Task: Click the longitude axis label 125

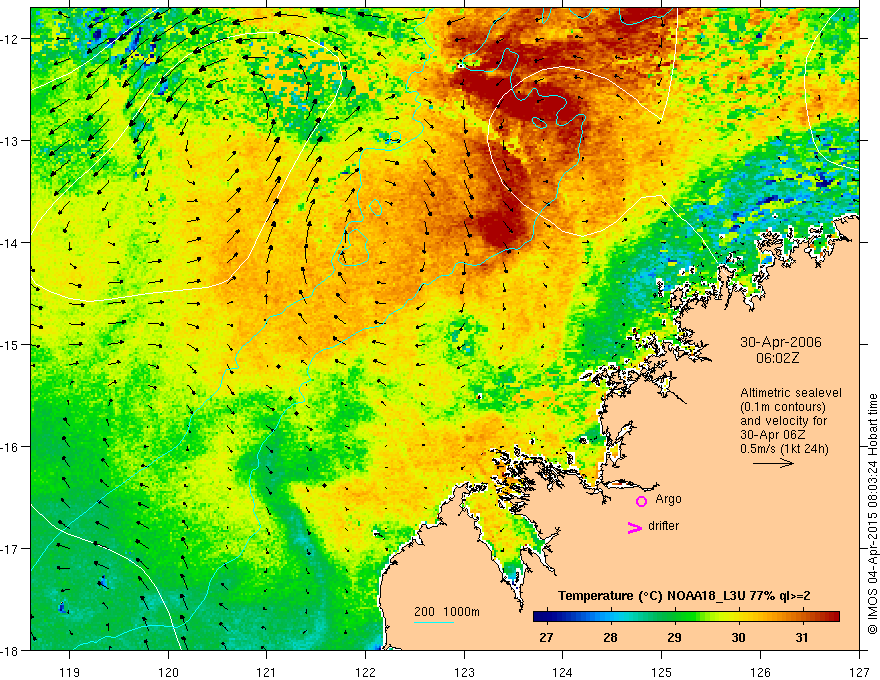Action: pyautogui.click(x=662, y=672)
